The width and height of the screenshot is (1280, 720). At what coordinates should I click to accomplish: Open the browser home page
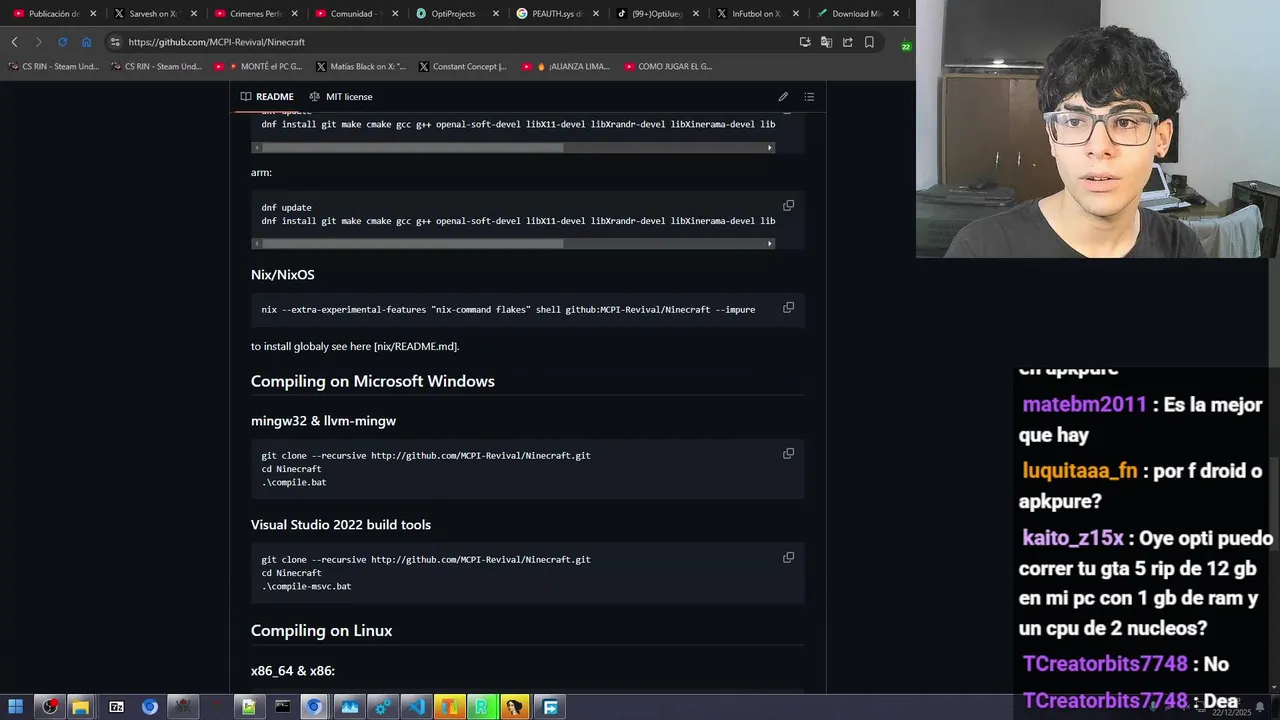[x=86, y=42]
